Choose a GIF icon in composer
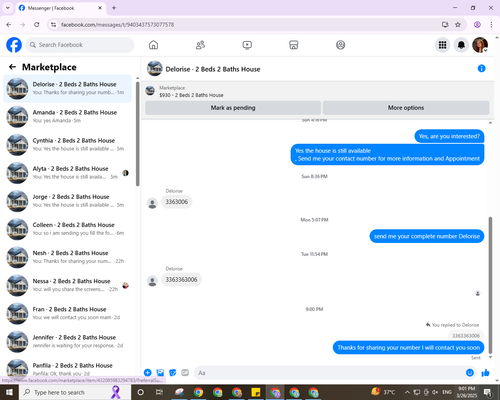This screenshot has width=500, height=400. (x=185, y=373)
